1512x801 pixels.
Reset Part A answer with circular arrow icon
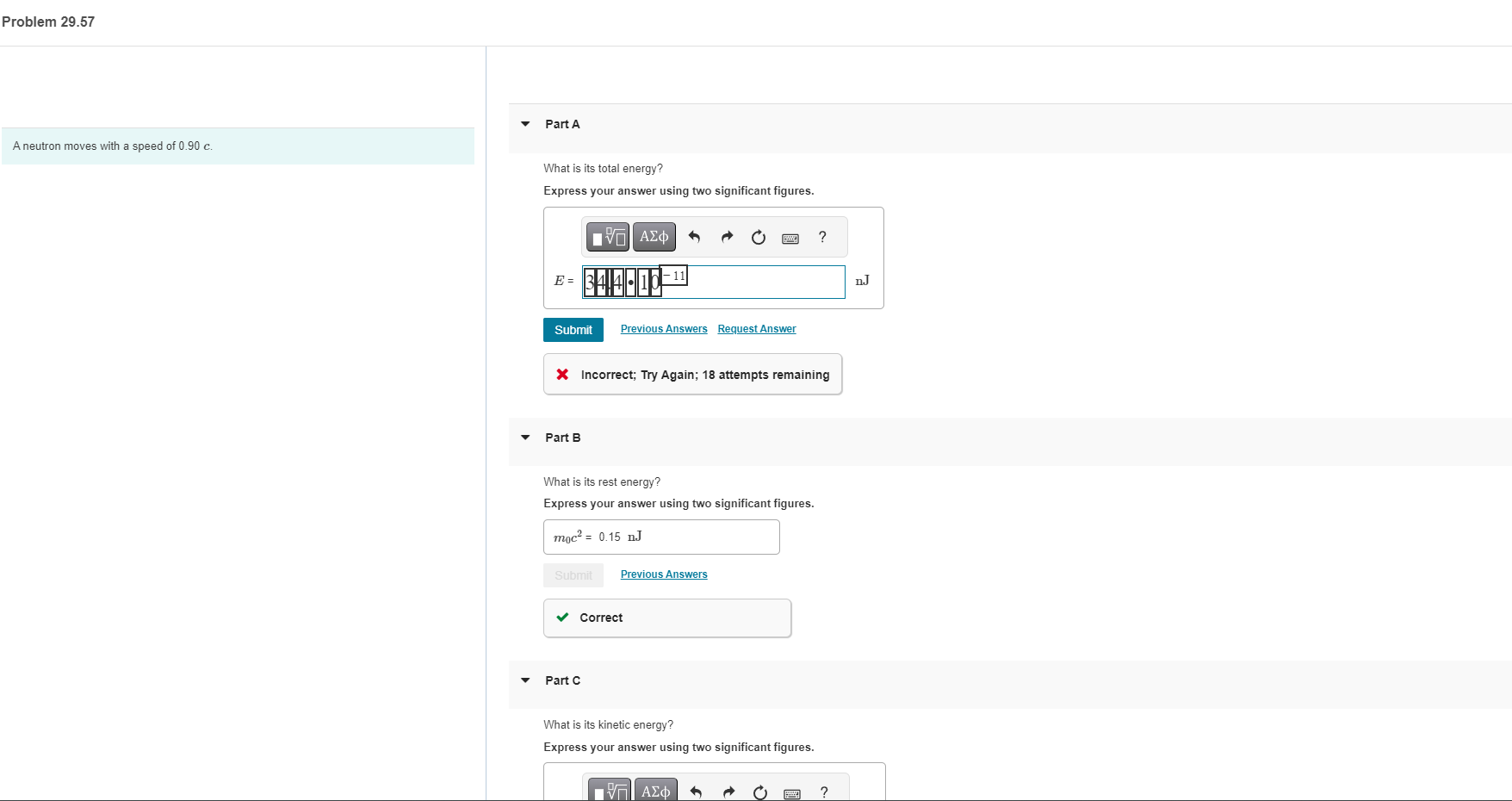click(x=759, y=238)
